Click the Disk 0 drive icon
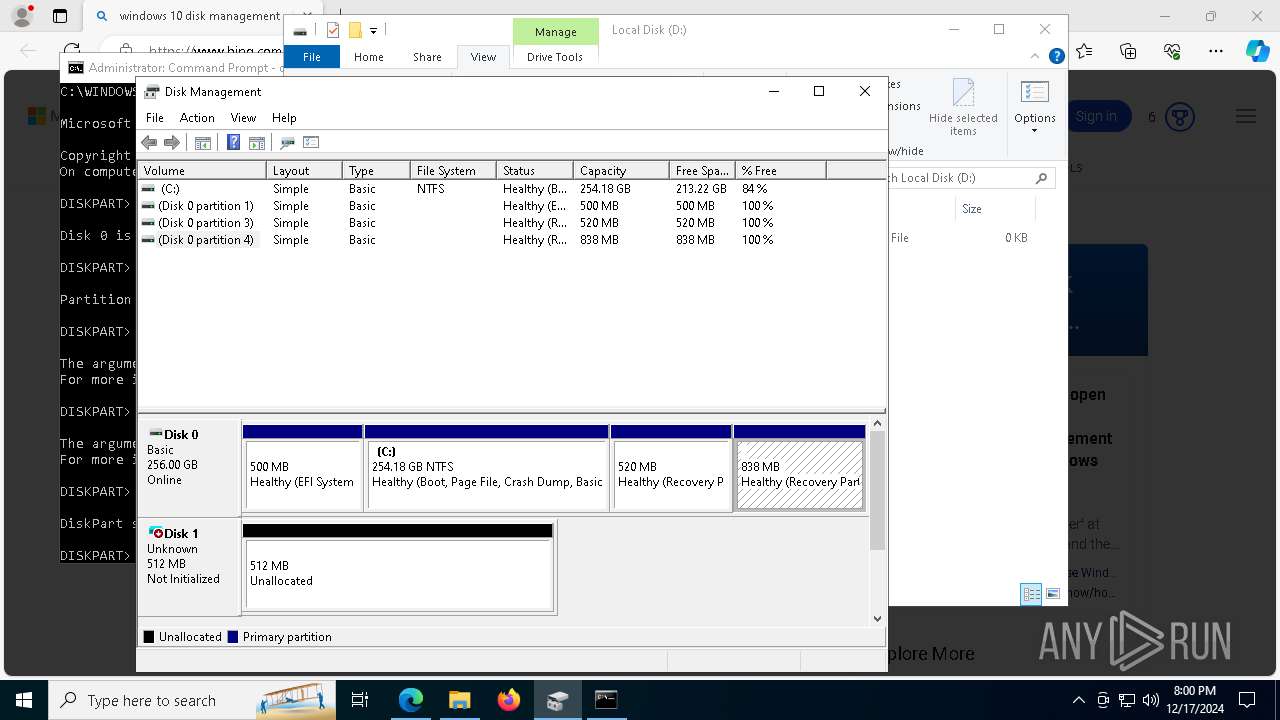1280x720 pixels. [x=156, y=434]
